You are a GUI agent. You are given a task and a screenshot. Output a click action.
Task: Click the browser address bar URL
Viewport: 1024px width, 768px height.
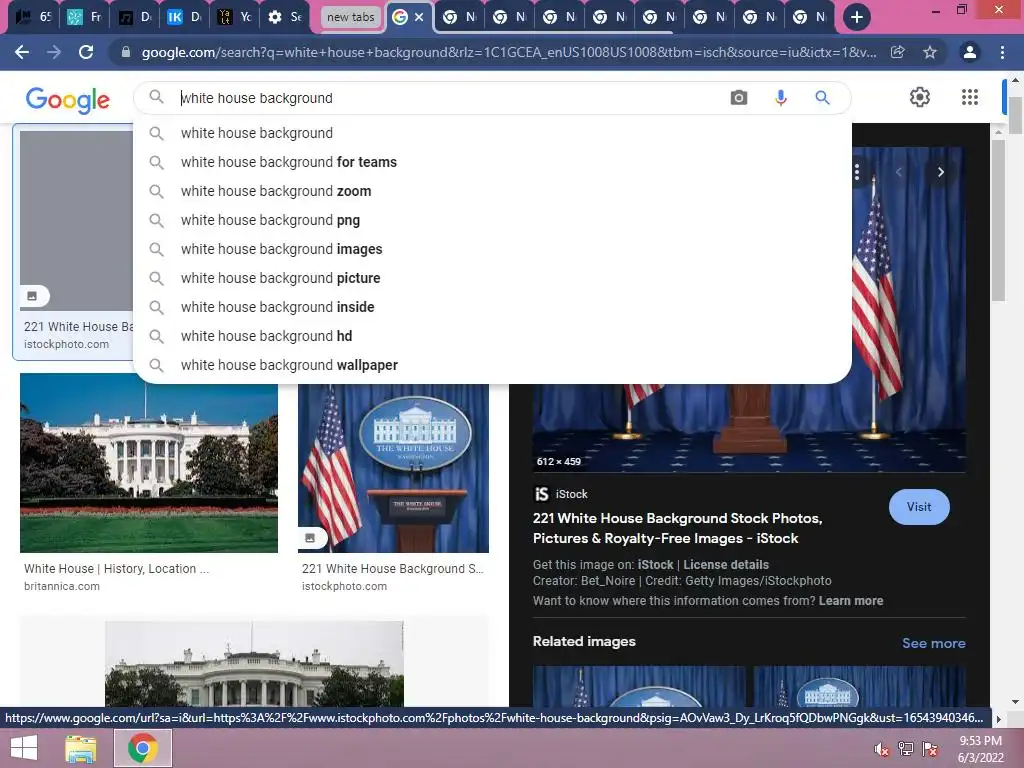click(509, 52)
